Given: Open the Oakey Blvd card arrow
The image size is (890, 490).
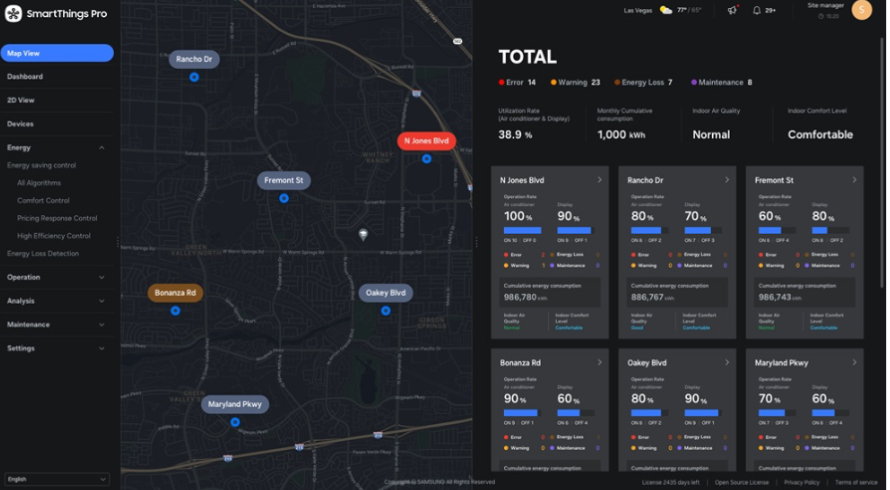Looking at the screenshot, I should (727, 362).
